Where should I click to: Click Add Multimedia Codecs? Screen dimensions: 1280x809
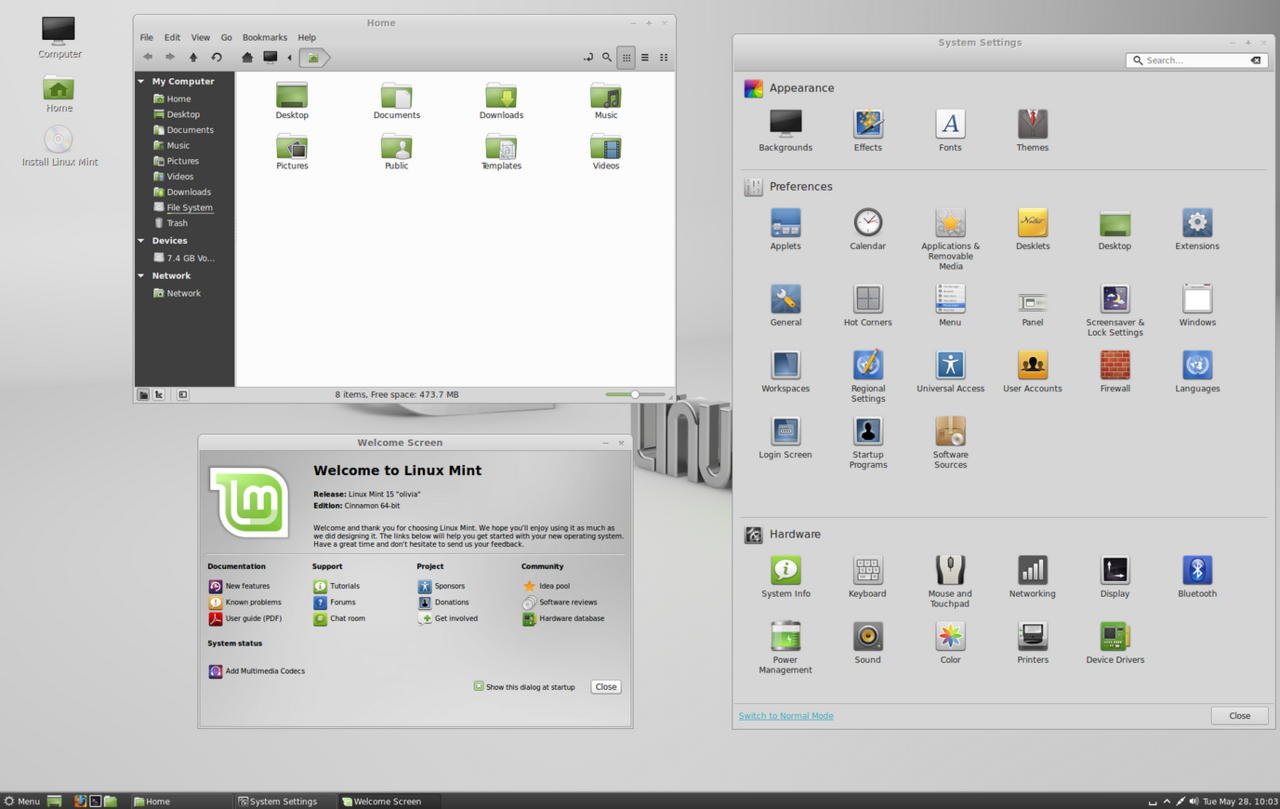[256, 671]
